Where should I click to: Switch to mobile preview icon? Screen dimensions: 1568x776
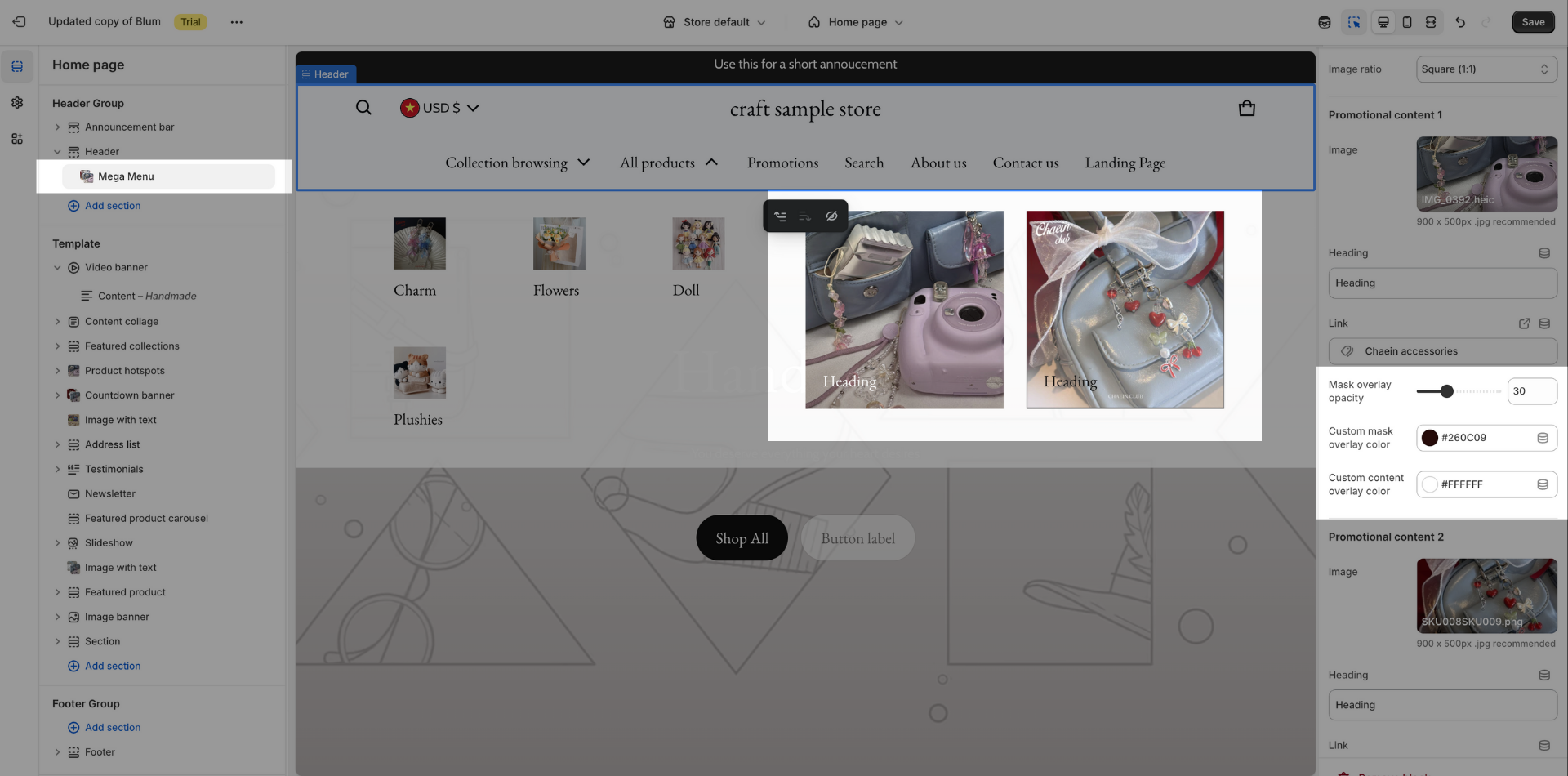click(x=1407, y=22)
